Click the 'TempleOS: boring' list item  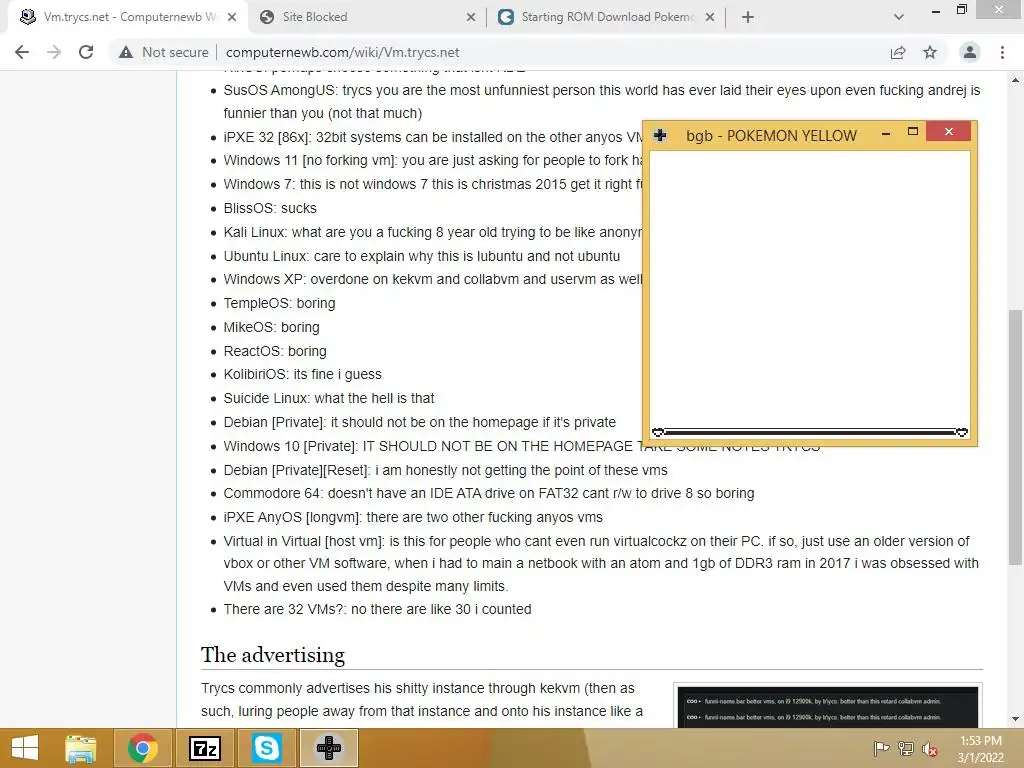[x=280, y=303]
